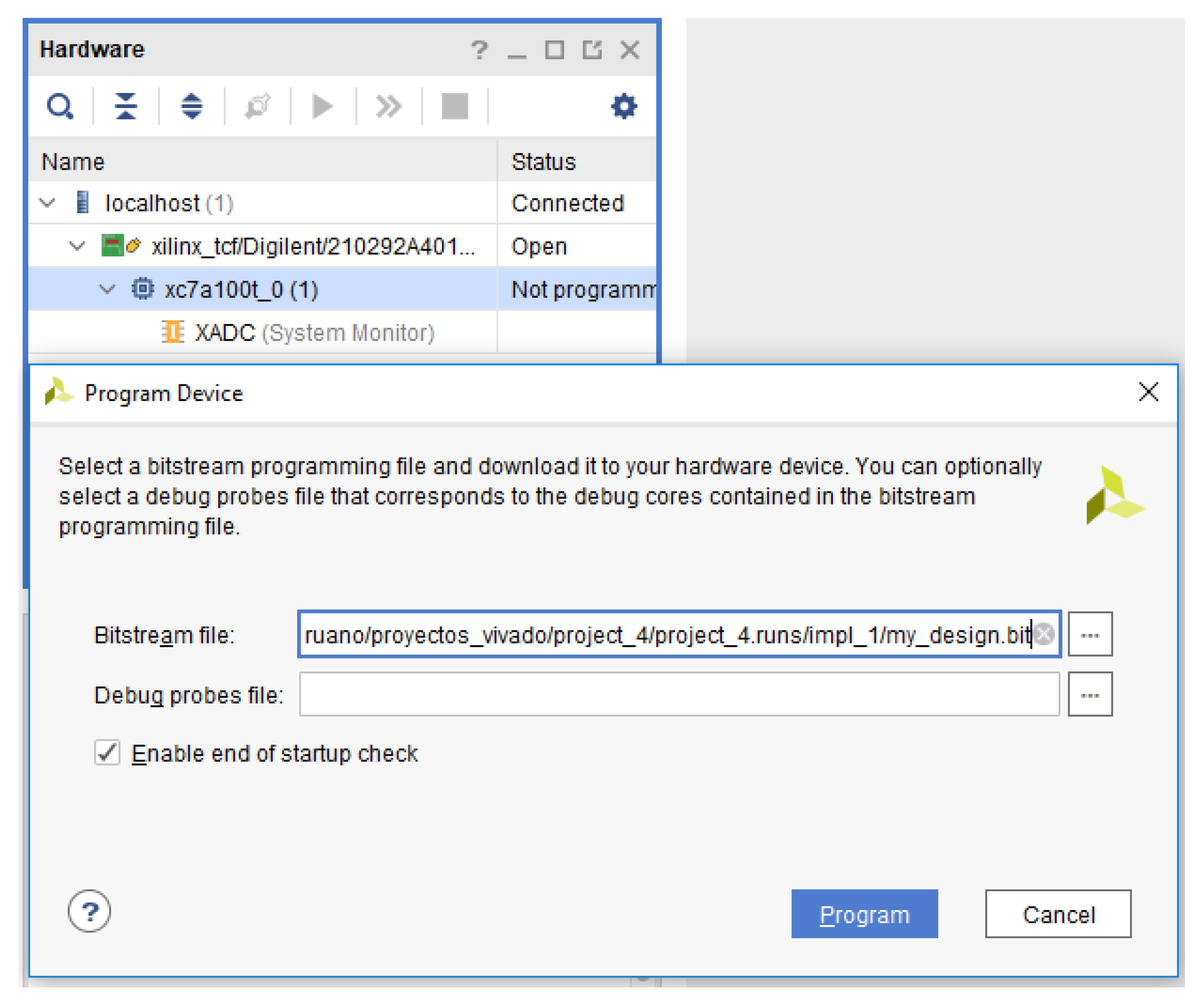Collapse the xc7a100t_0 device node
The height and width of the screenshot is (1008, 1200).
coord(107,290)
